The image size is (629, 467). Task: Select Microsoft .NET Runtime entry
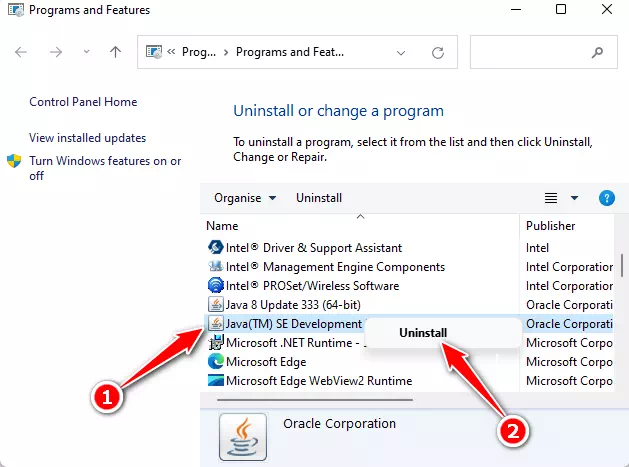coord(296,343)
